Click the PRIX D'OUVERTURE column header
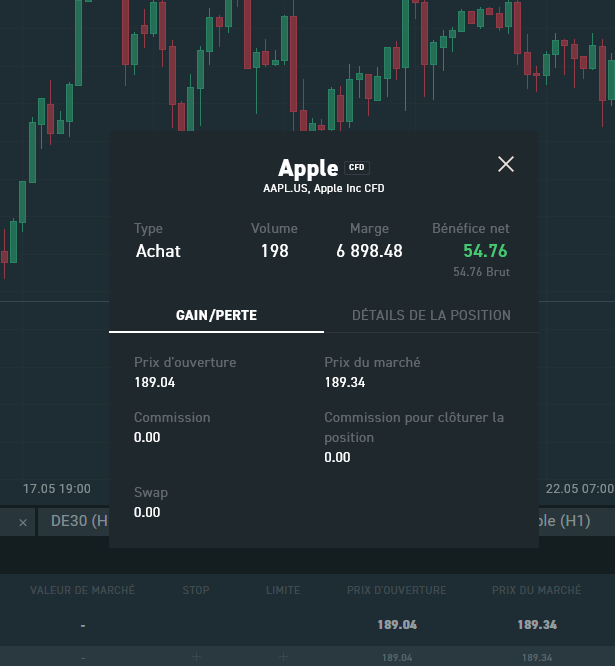 [x=397, y=590]
